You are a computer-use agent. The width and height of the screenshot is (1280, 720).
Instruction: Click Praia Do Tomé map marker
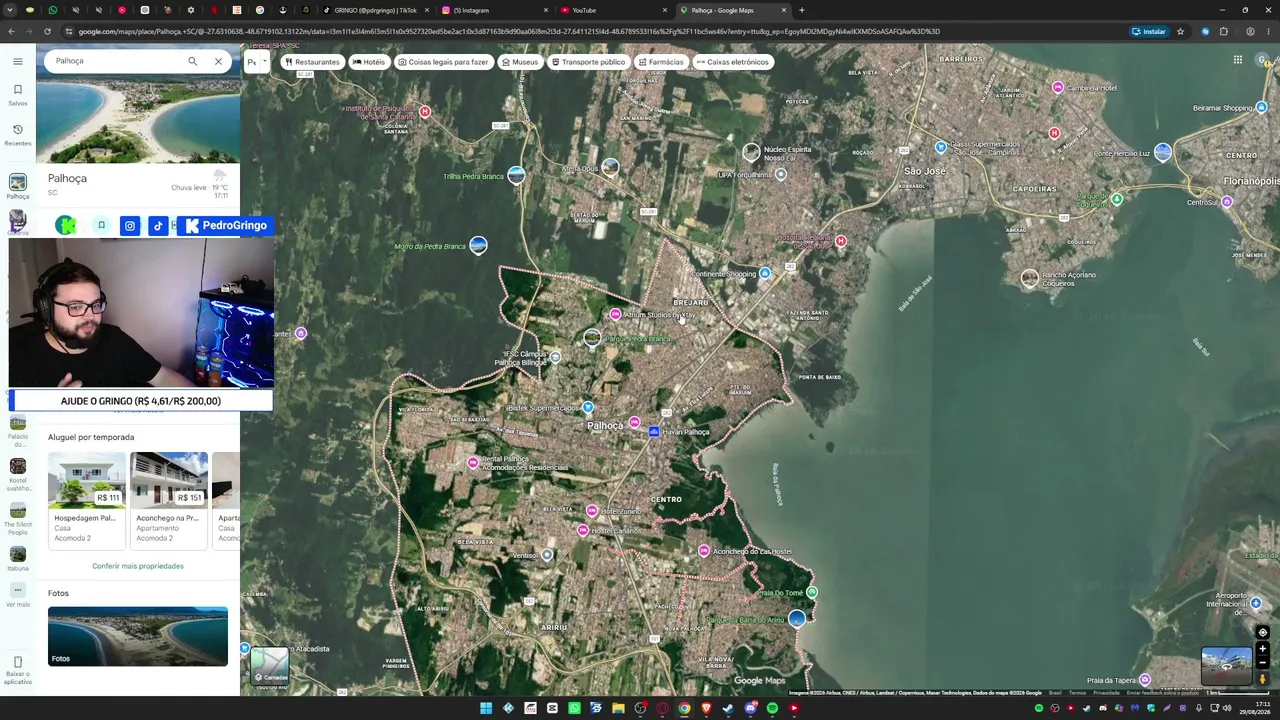click(811, 592)
